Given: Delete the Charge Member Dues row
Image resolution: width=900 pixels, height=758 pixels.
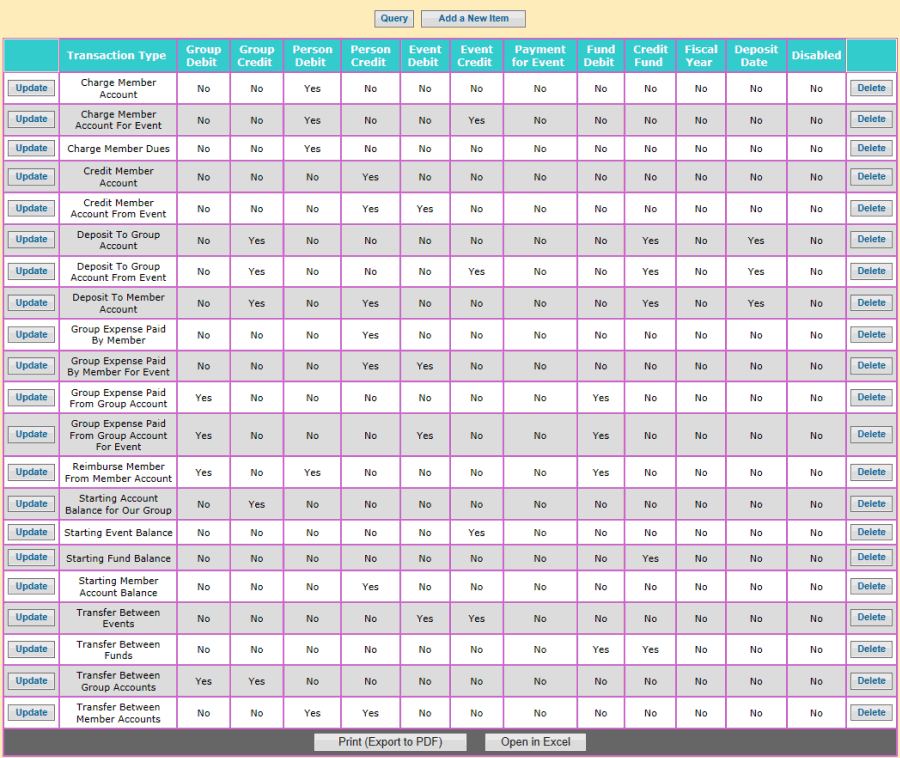Looking at the screenshot, I should (x=871, y=148).
